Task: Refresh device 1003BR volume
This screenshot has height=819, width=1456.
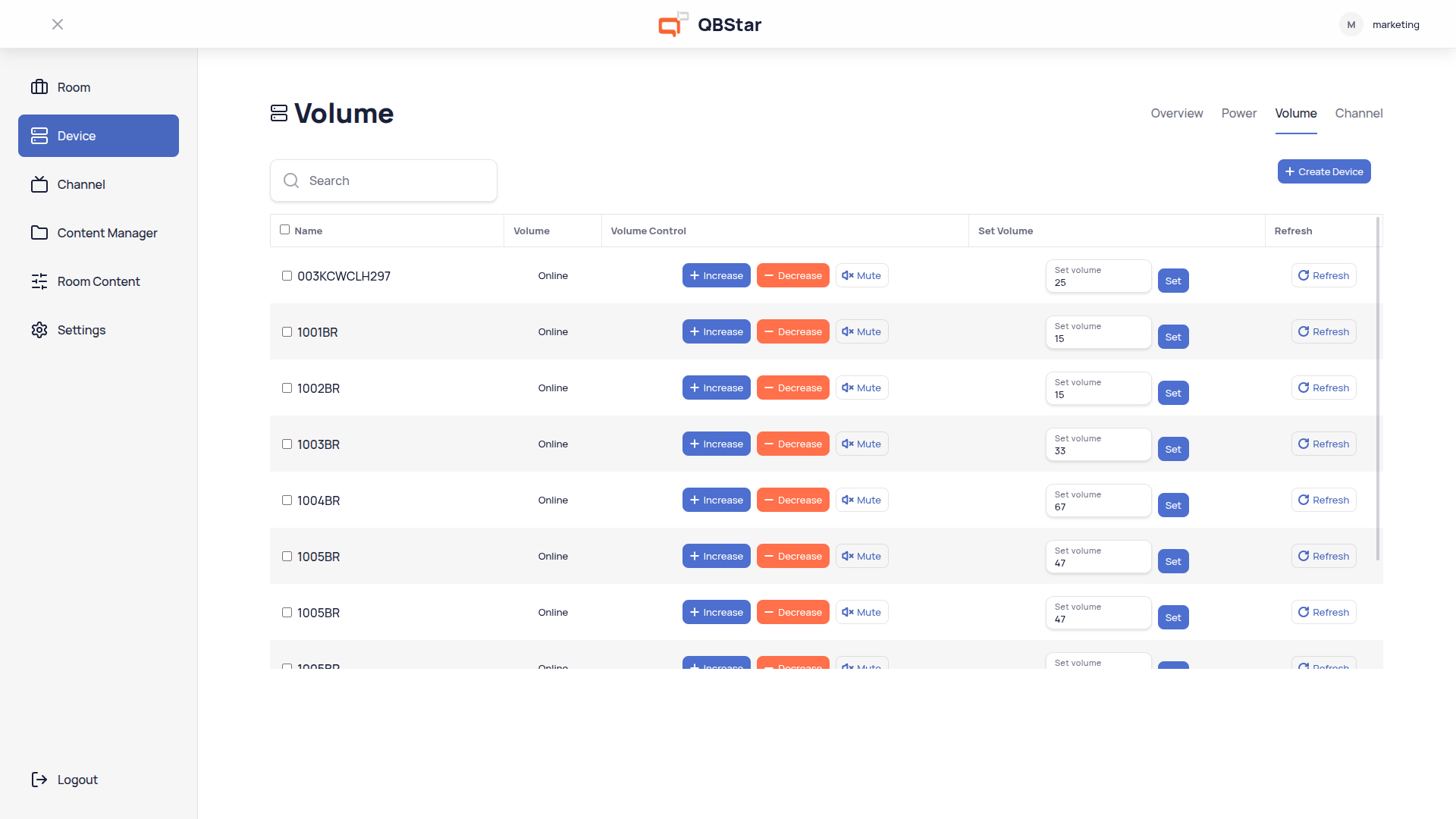Action: point(1323,444)
